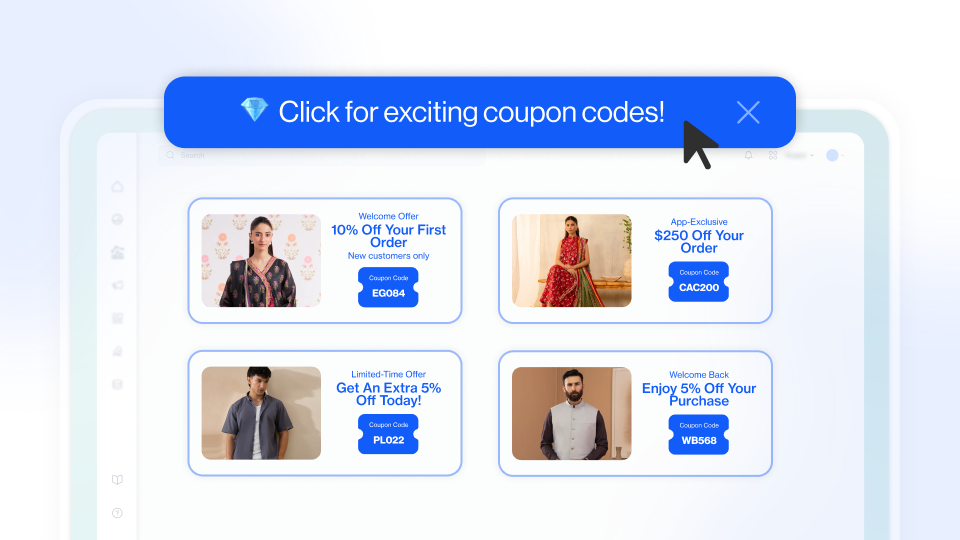The image size is (960, 540).
Task: Open the help question mark icon
Action: tap(118, 513)
